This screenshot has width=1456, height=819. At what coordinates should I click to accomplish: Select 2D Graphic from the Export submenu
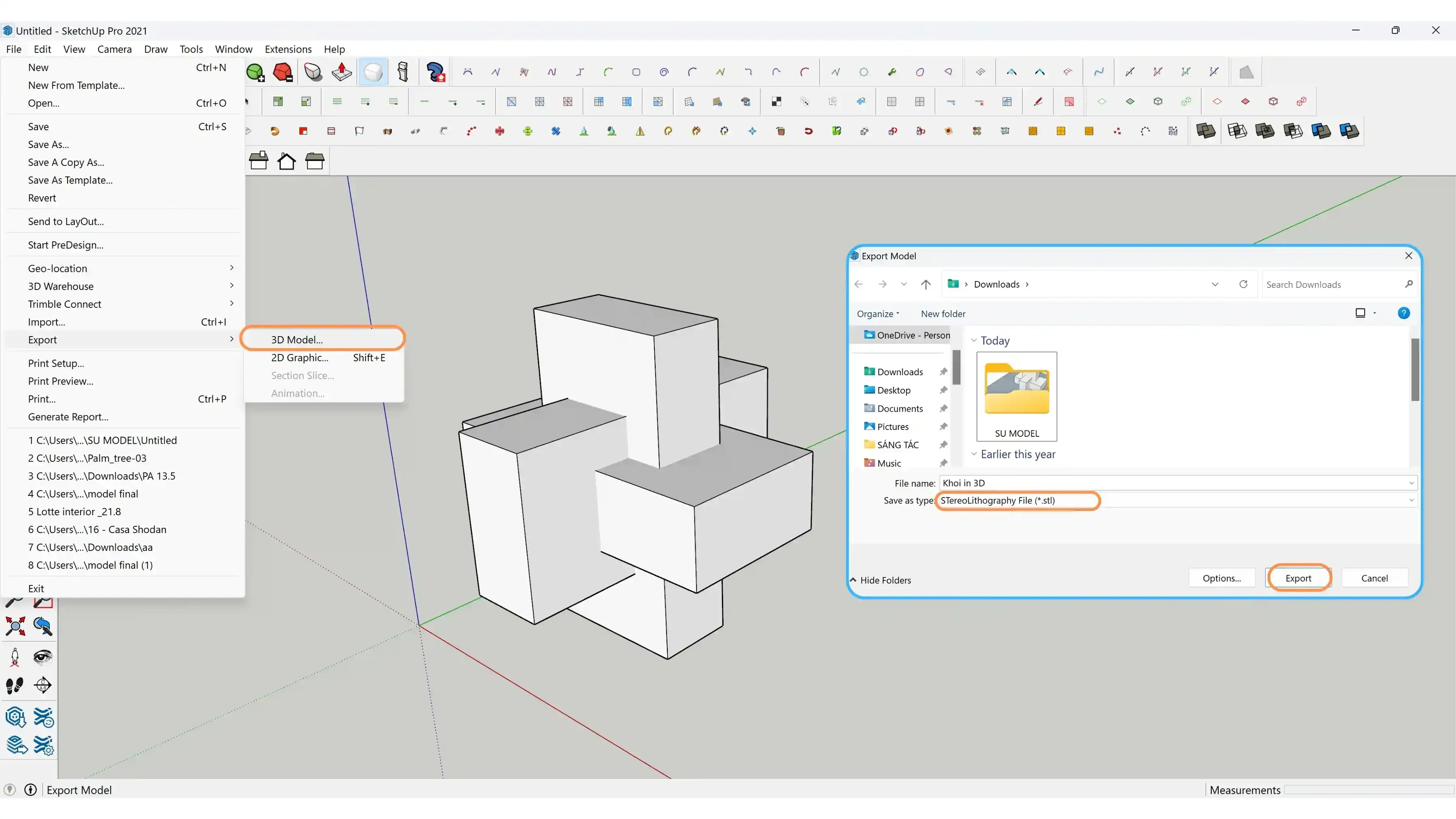point(301,357)
